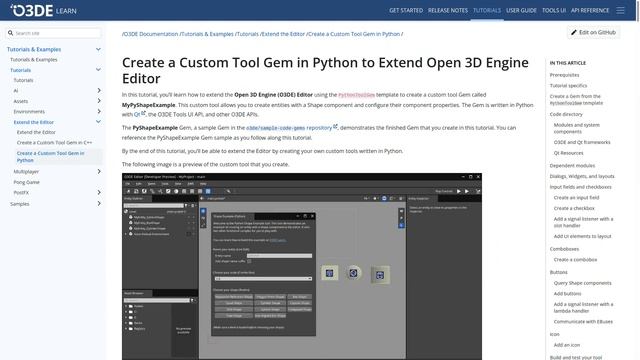Collapse the Tutorials & Examples sidebar section
The image size is (640, 360).
pyautogui.click(x=98, y=49)
